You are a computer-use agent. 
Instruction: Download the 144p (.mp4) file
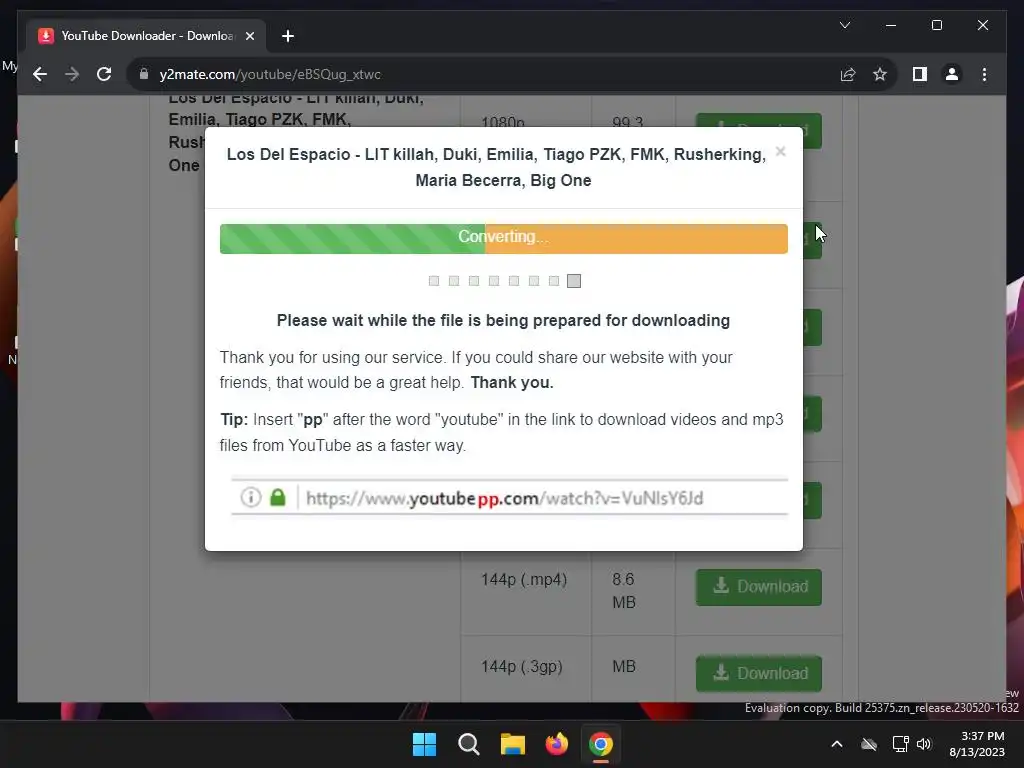(758, 586)
